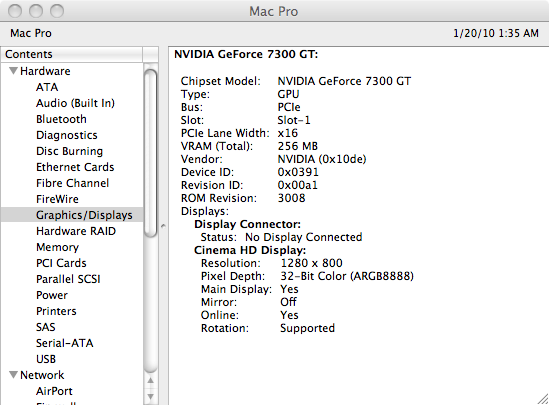Click the Hardware category label

point(45,71)
